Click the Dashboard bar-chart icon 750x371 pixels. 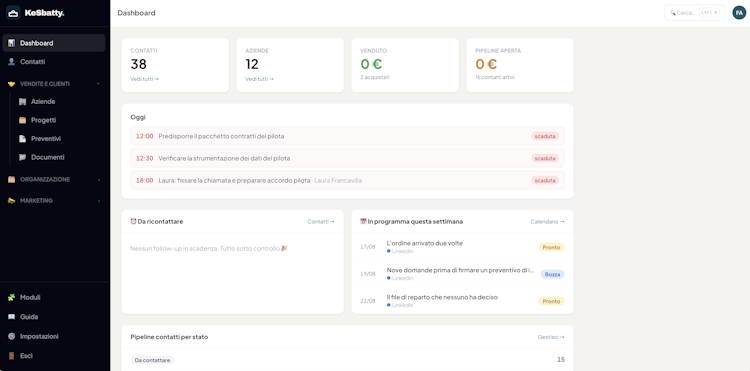(11, 43)
